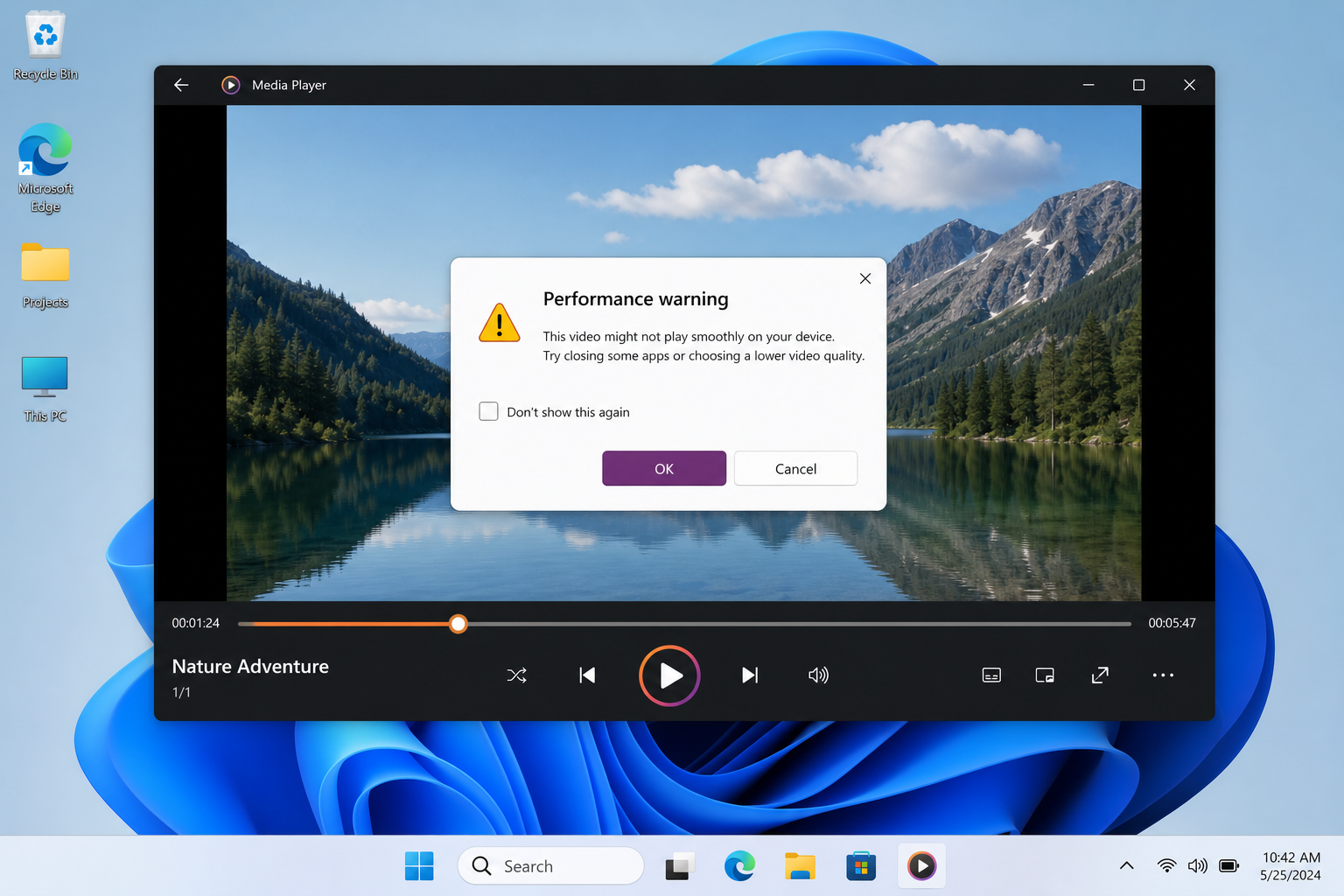Click the Performance warning heading
The image size is (1344, 896).
click(x=635, y=299)
